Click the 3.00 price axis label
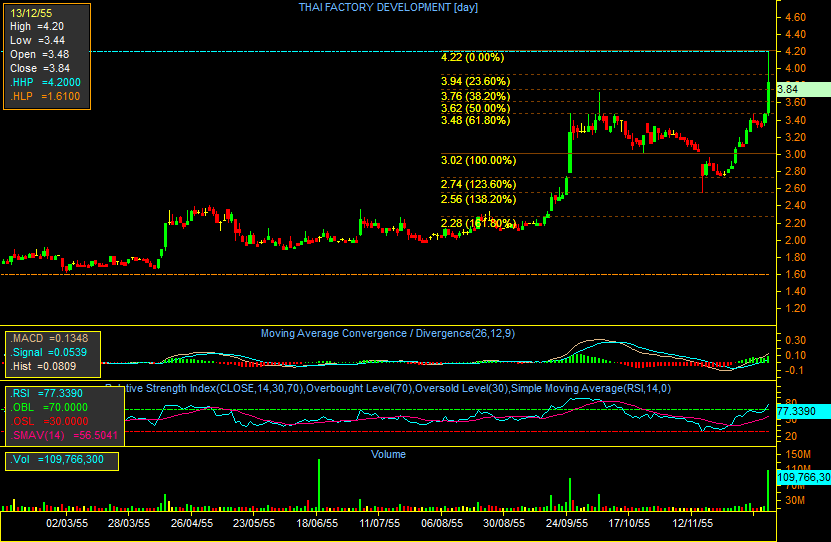This screenshot has height=542, width=831. click(x=795, y=154)
